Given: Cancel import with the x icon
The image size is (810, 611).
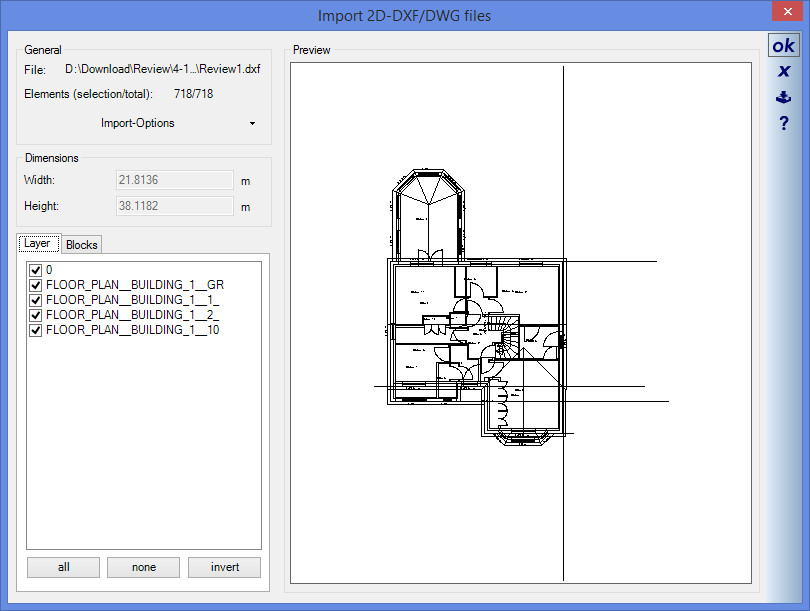Looking at the screenshot, I should pos(784,71).
